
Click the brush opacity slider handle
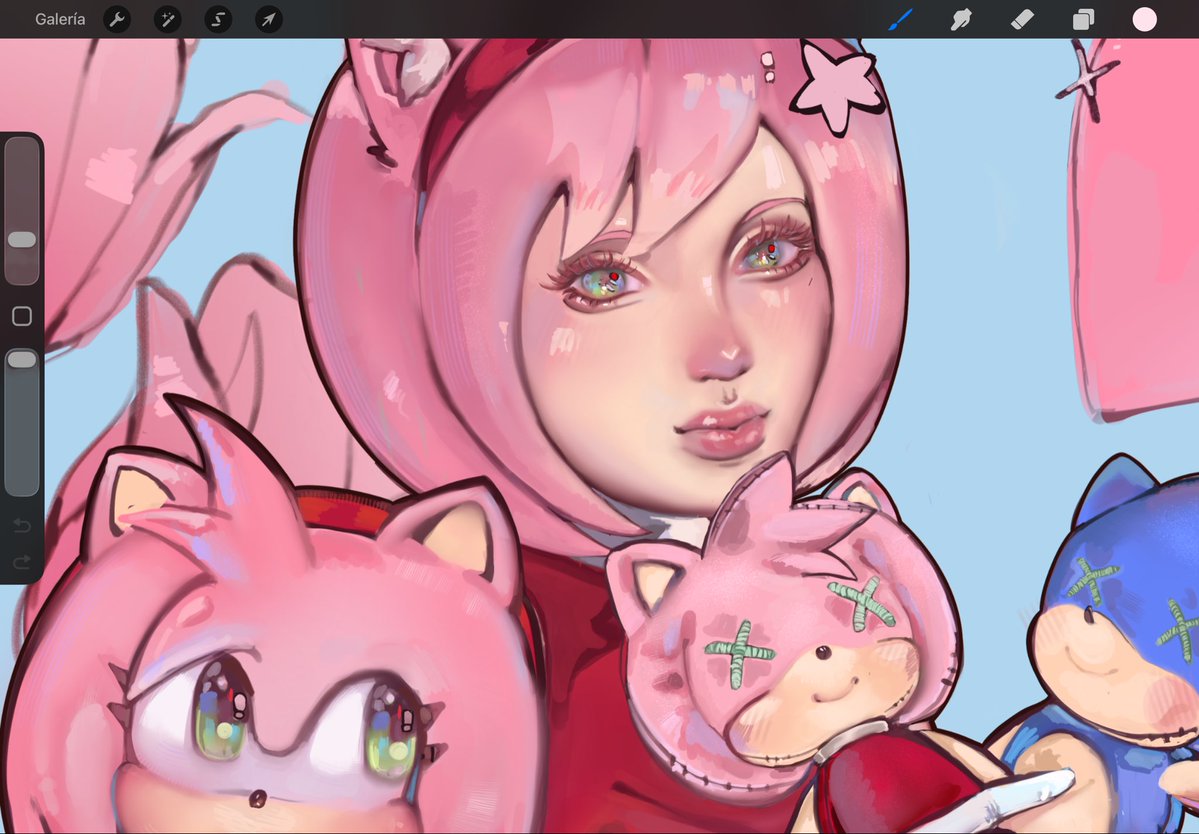21,359
